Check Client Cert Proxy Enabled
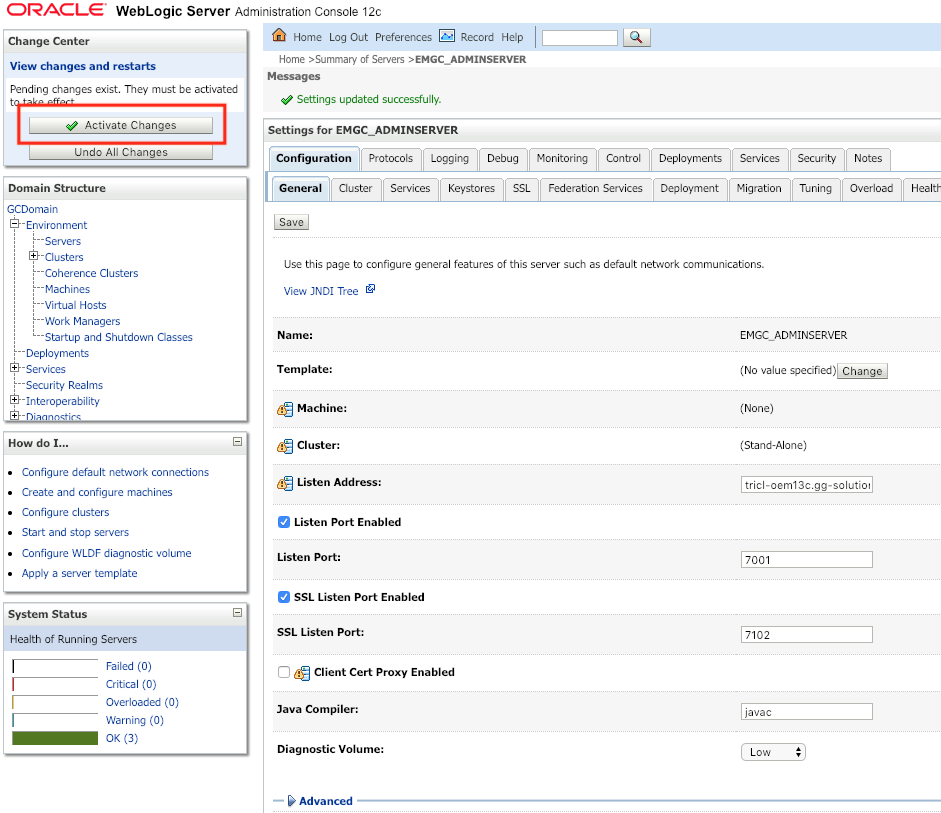The width and height of the screenshot is (941, 813). tap(284, 672)
